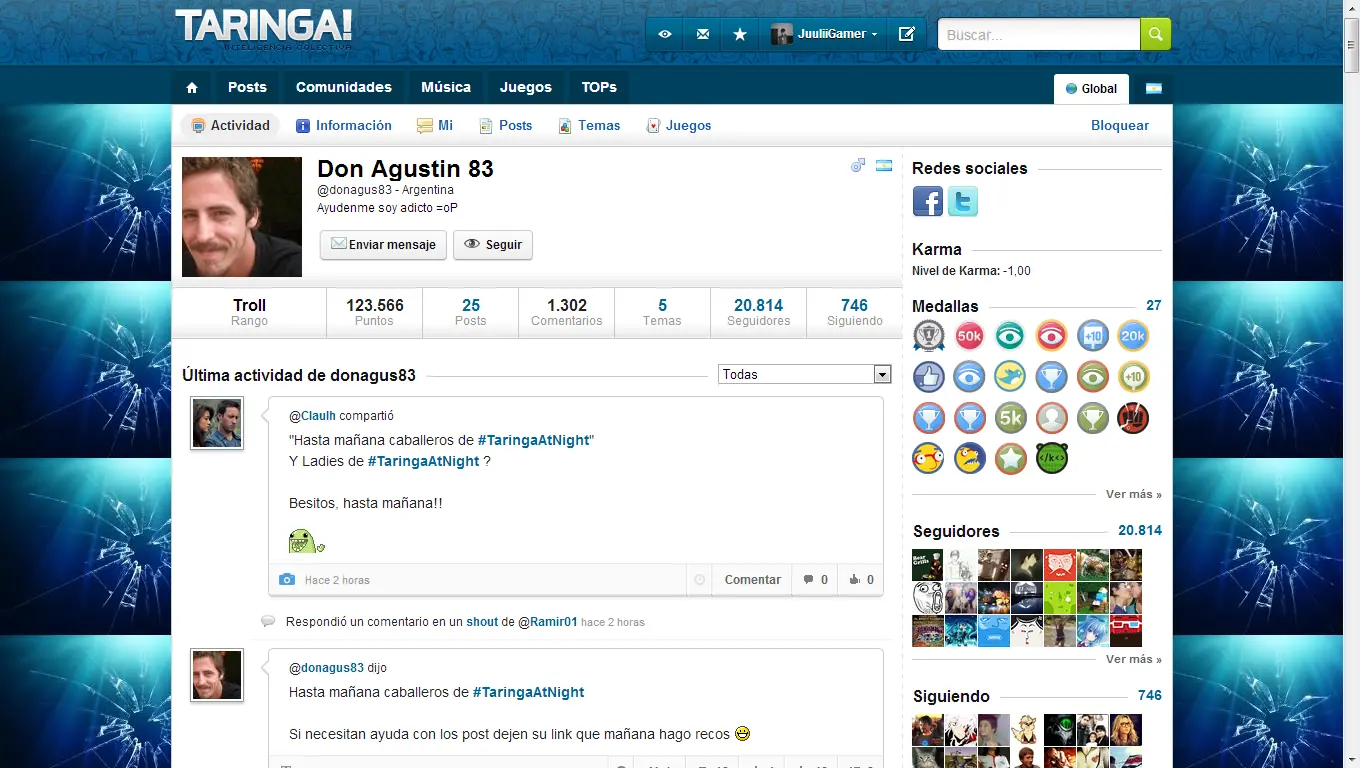Click the green search magnifier button
The height and width of the screenshot is (768, 1360).
click(x=1155, y=34)
